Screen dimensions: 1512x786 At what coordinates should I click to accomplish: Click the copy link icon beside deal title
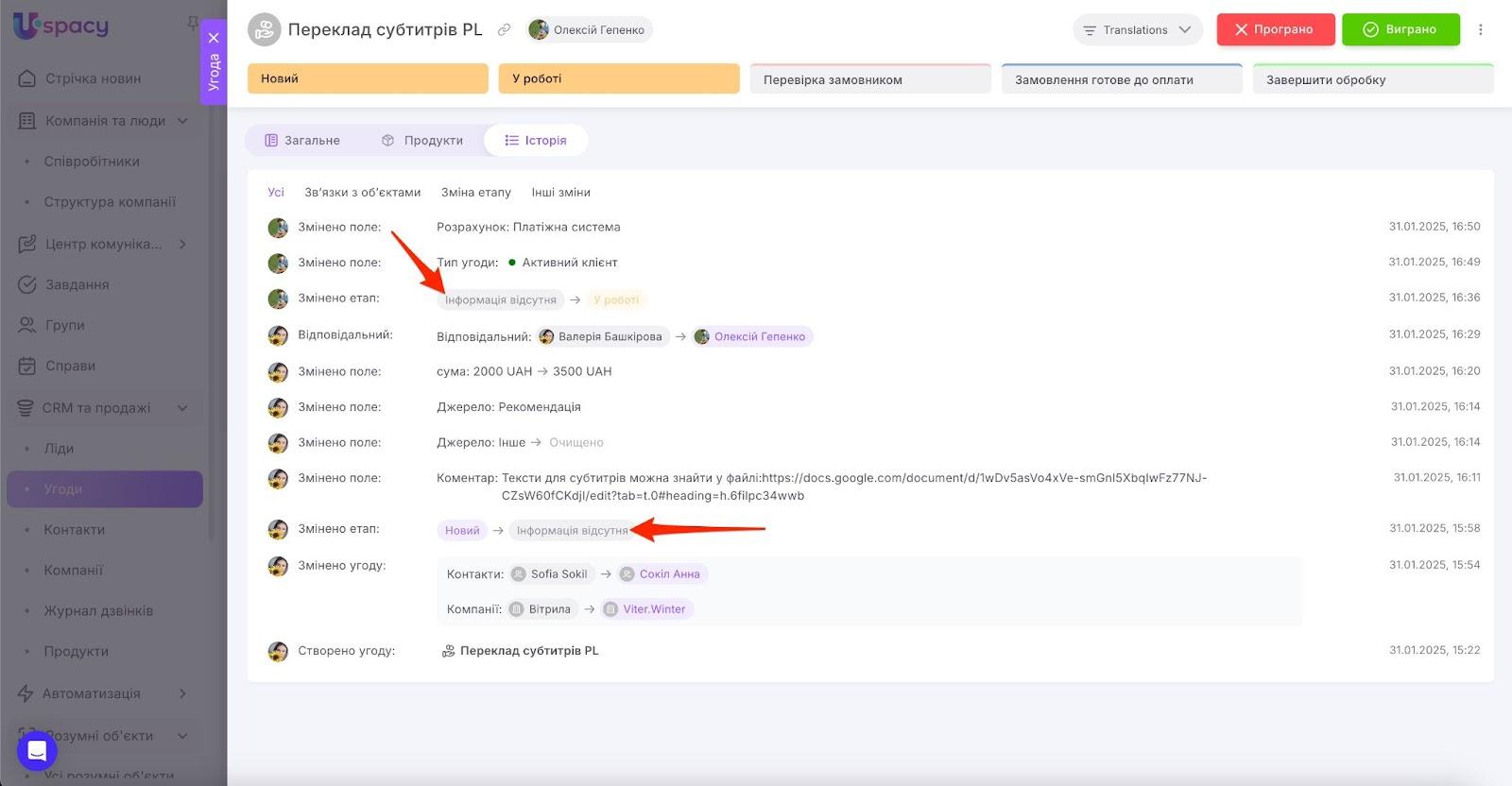click(x=505, y=29)
